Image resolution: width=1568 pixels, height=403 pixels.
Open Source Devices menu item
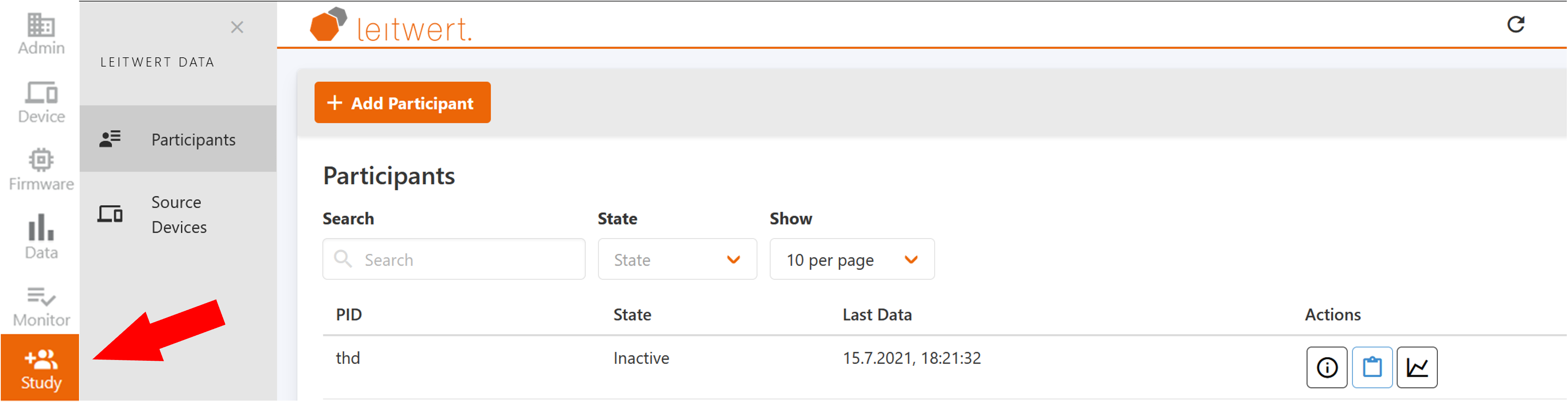click(x=178, y=215)
